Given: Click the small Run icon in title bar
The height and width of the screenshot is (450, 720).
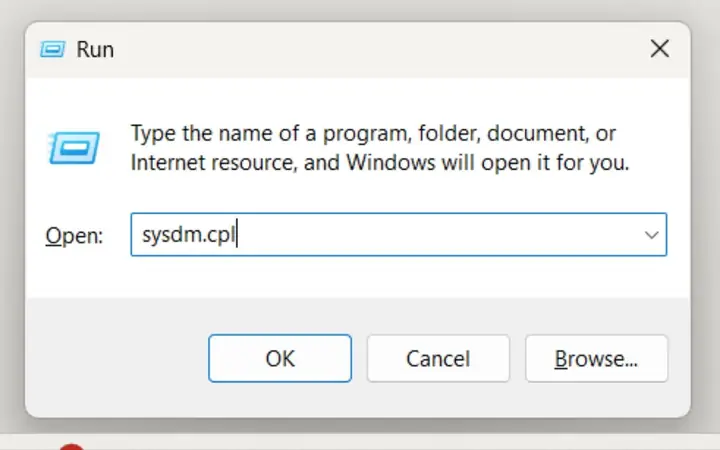Looking at the screenshot, I should pos(52,49).
